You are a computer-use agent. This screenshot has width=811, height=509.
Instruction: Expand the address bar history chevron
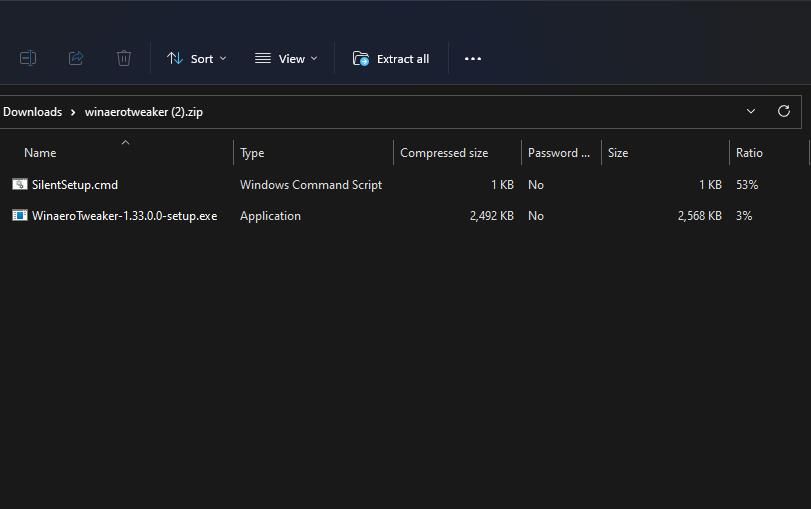pos(751,111)
